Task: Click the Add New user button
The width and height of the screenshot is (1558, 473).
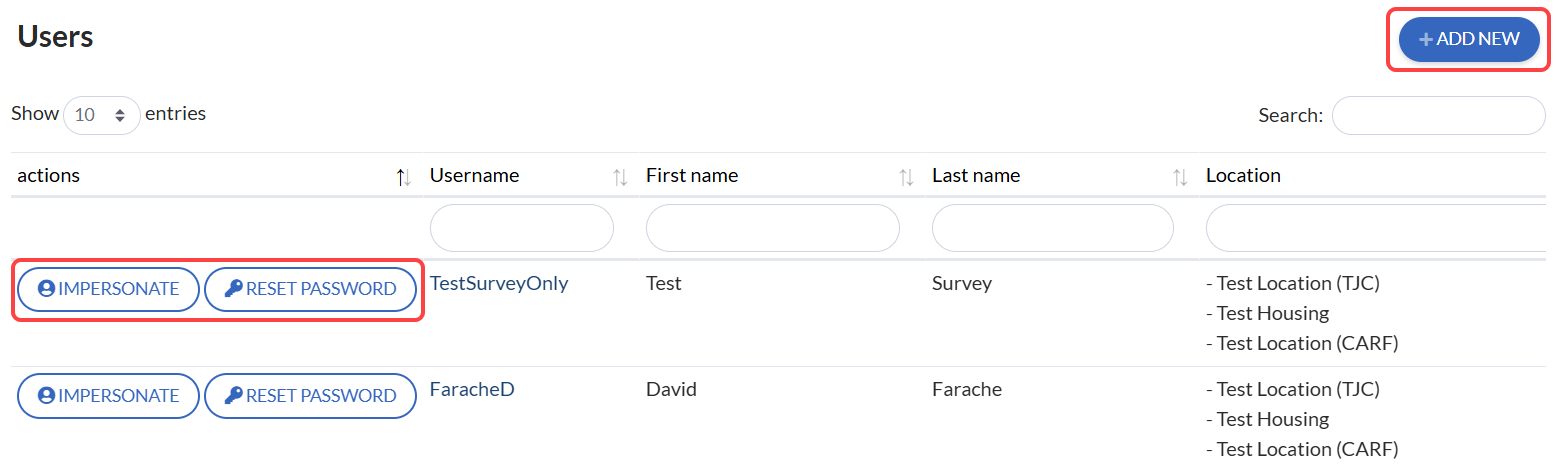Action: tap(1468, 40)
